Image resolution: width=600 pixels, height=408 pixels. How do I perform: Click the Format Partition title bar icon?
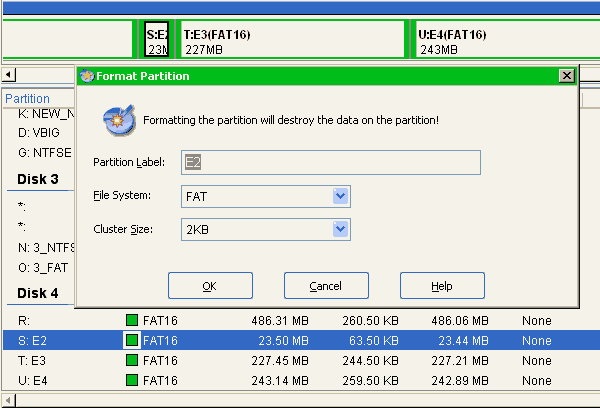tap(87, 76)
